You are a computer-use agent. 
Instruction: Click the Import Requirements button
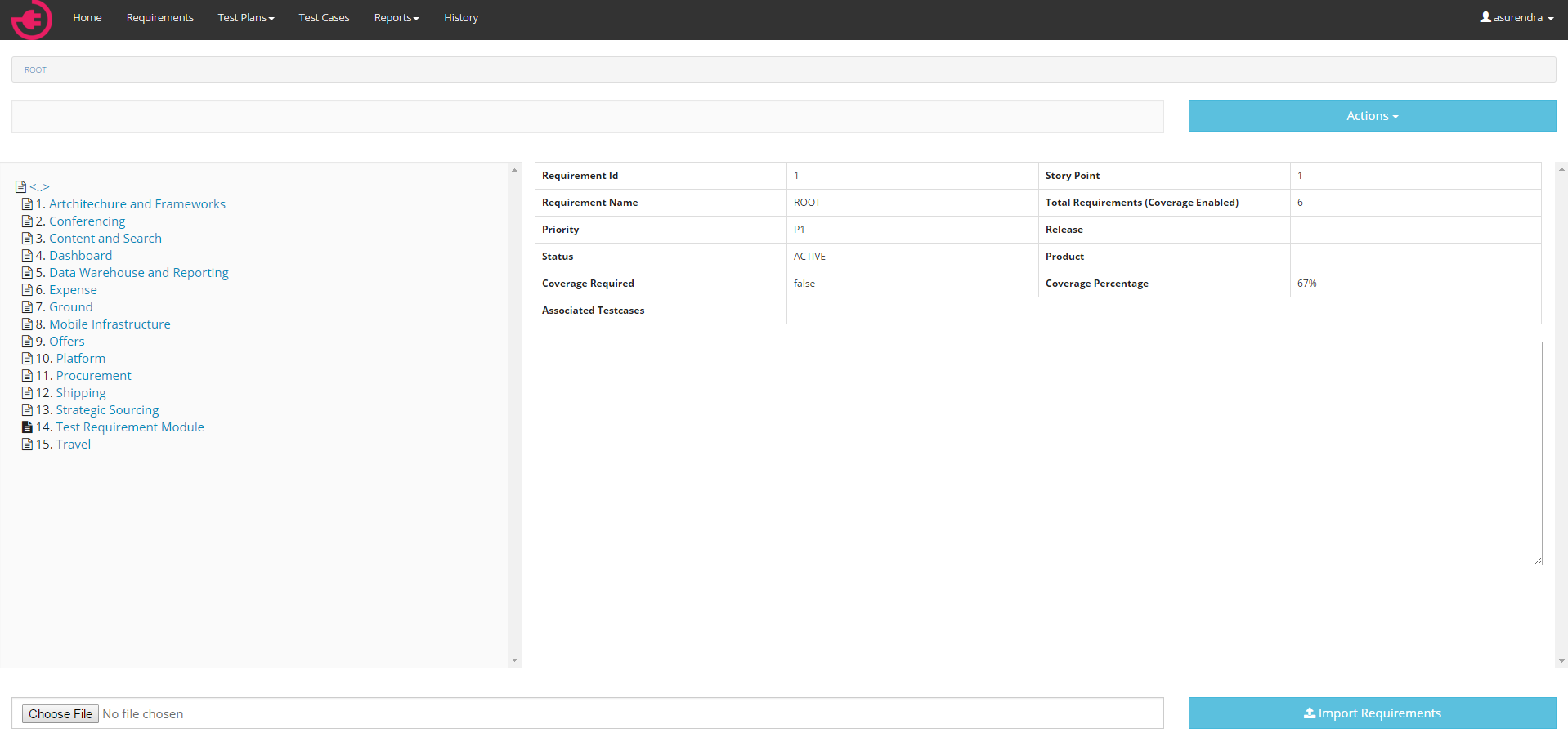(1372, 713)
